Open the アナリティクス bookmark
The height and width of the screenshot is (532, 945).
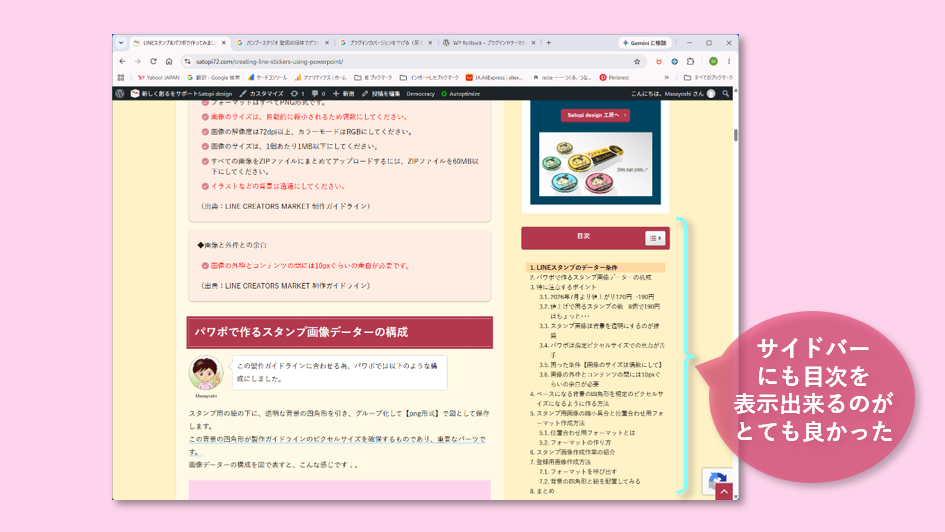click(321, 78)
